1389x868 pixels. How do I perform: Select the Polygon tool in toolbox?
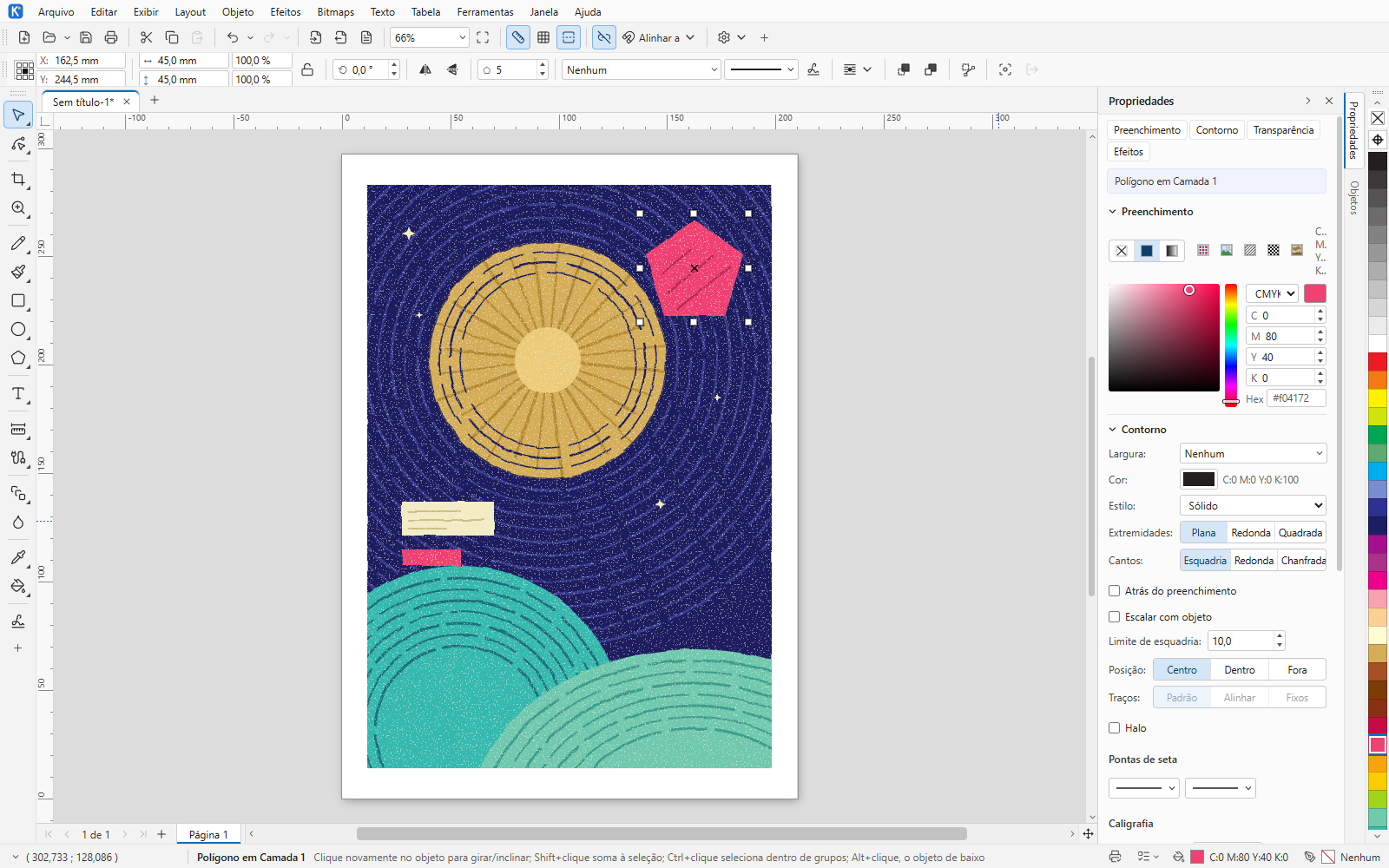[x=18, y=358]
